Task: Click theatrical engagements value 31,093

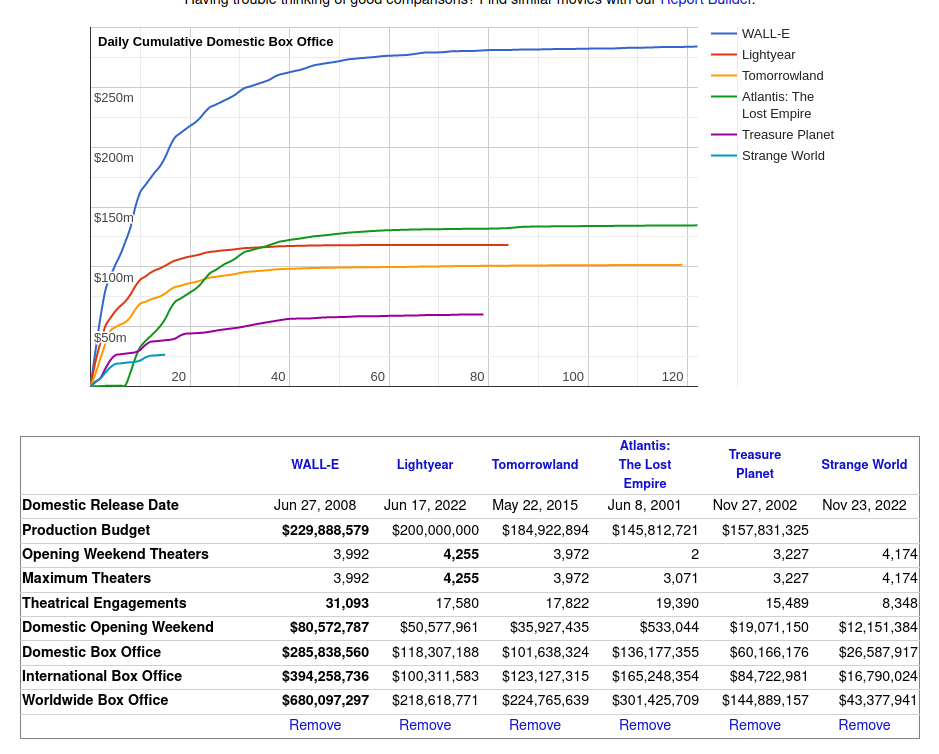Action: click(x=347, y=604)
